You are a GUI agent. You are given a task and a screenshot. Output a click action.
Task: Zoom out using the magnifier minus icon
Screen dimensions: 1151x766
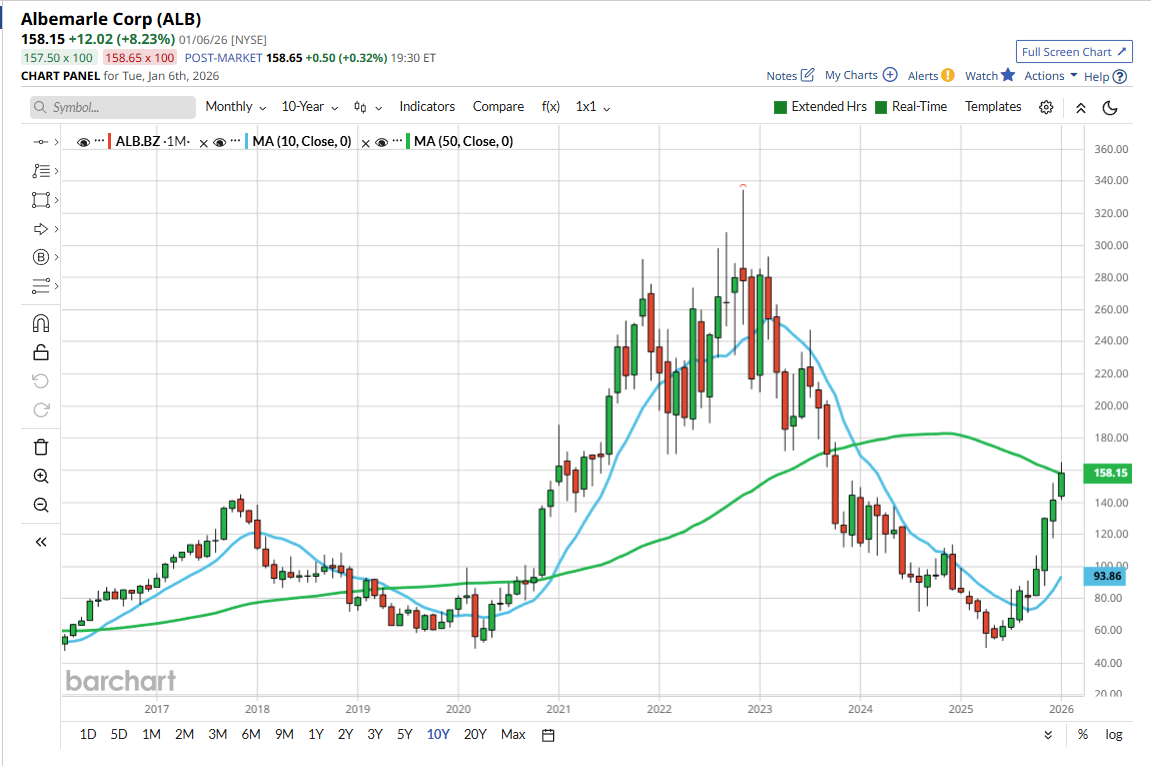pos(41,505)
